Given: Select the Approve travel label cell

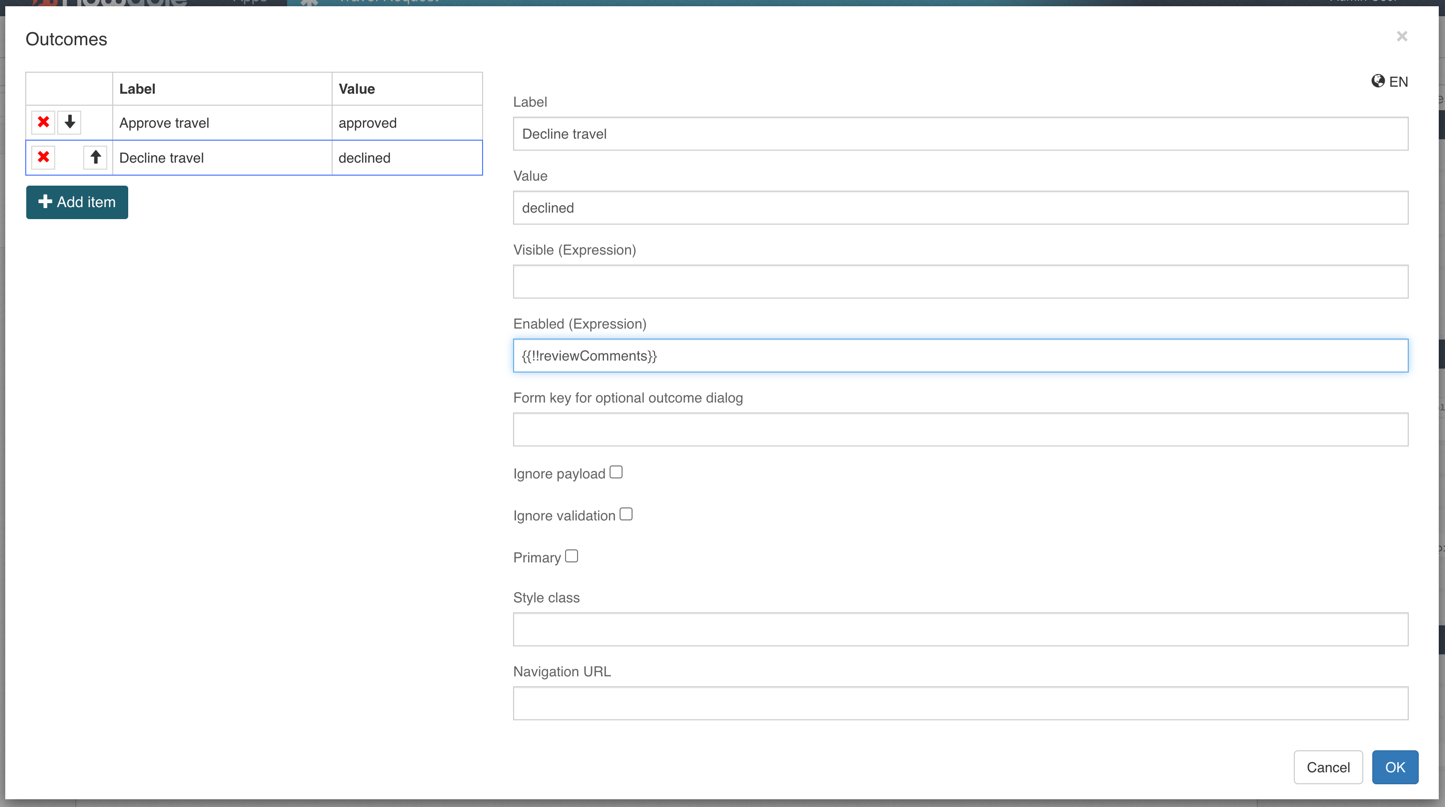Looking at the screenshot, I should (x=221, y=123).
